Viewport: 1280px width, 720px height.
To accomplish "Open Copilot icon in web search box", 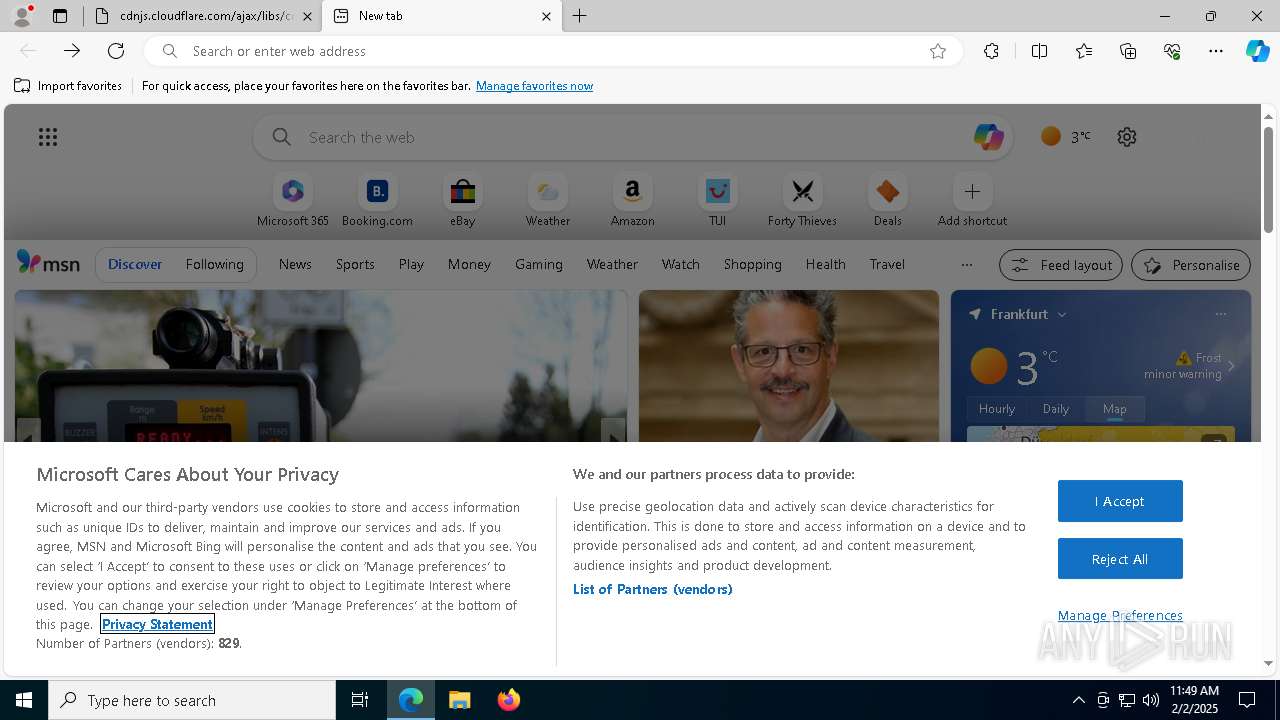I will [988, 137].
